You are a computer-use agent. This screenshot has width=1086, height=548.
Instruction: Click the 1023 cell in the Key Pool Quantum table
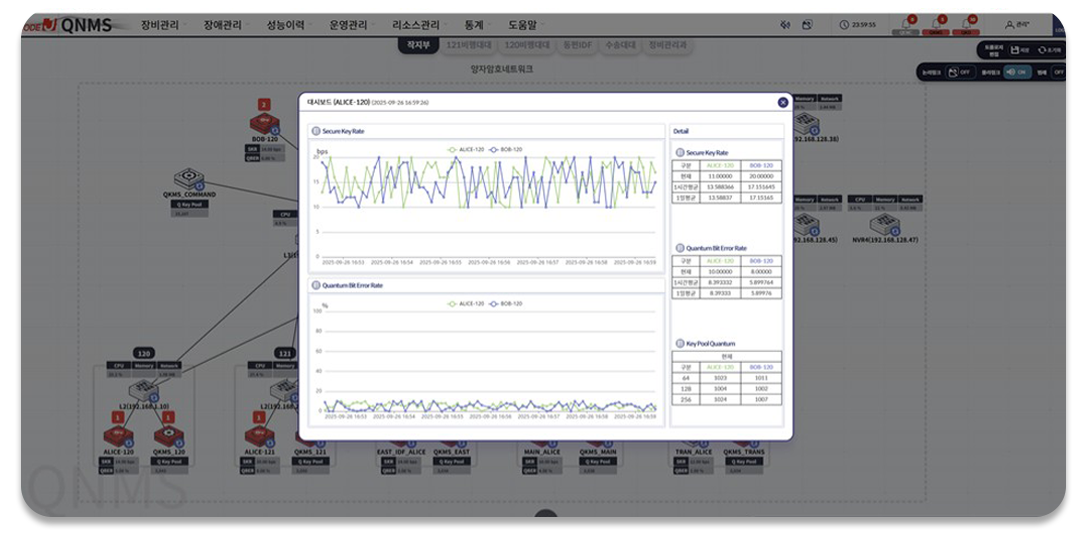(x=720, y=378)
